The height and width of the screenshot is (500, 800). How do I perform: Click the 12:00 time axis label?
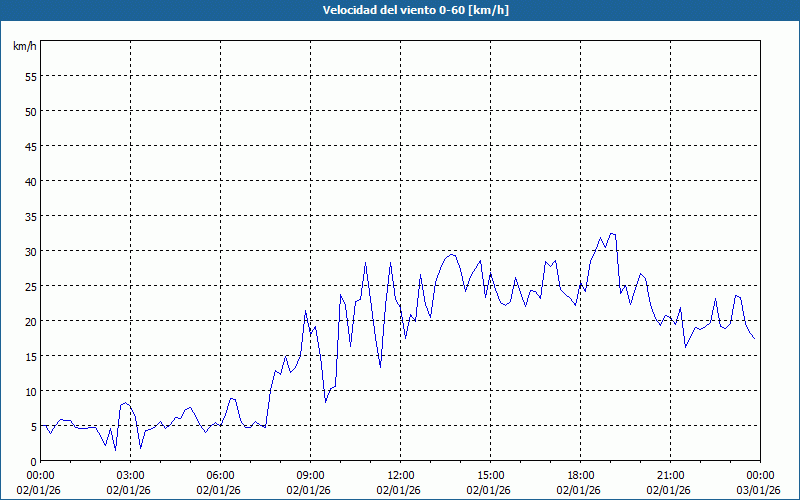(x=400, y=475)
